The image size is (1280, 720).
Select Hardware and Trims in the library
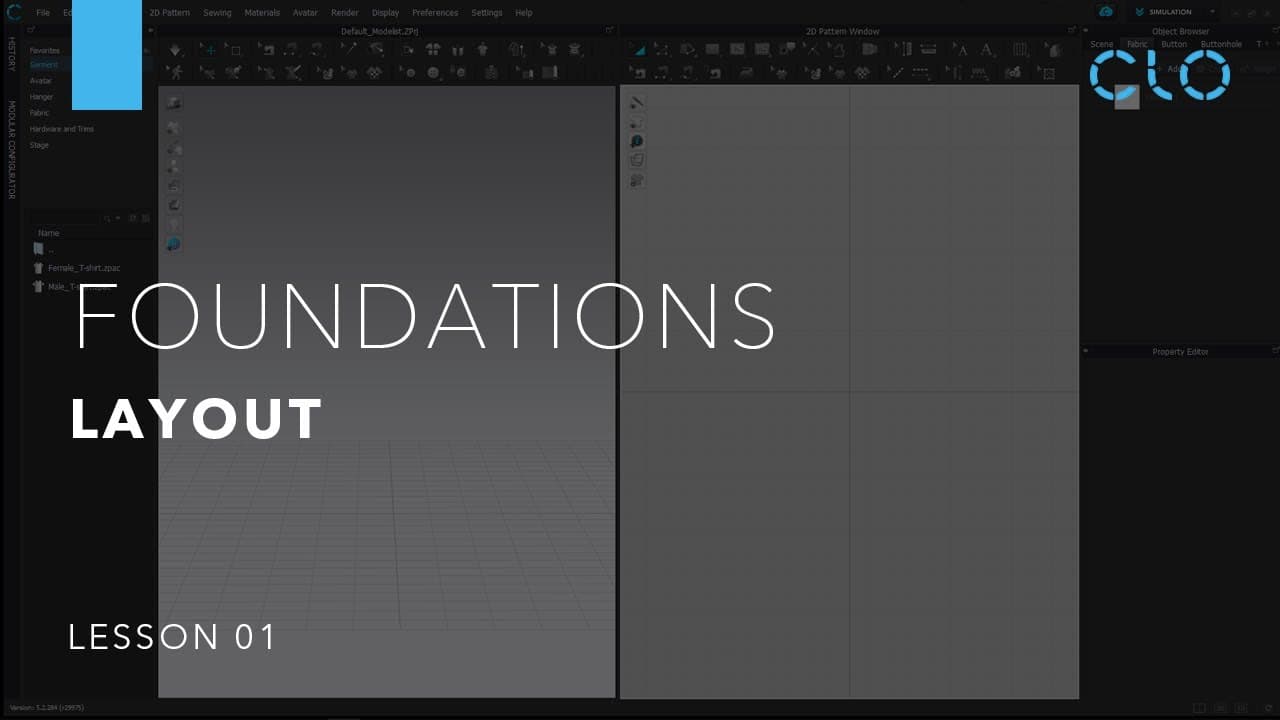coord(64,129)
